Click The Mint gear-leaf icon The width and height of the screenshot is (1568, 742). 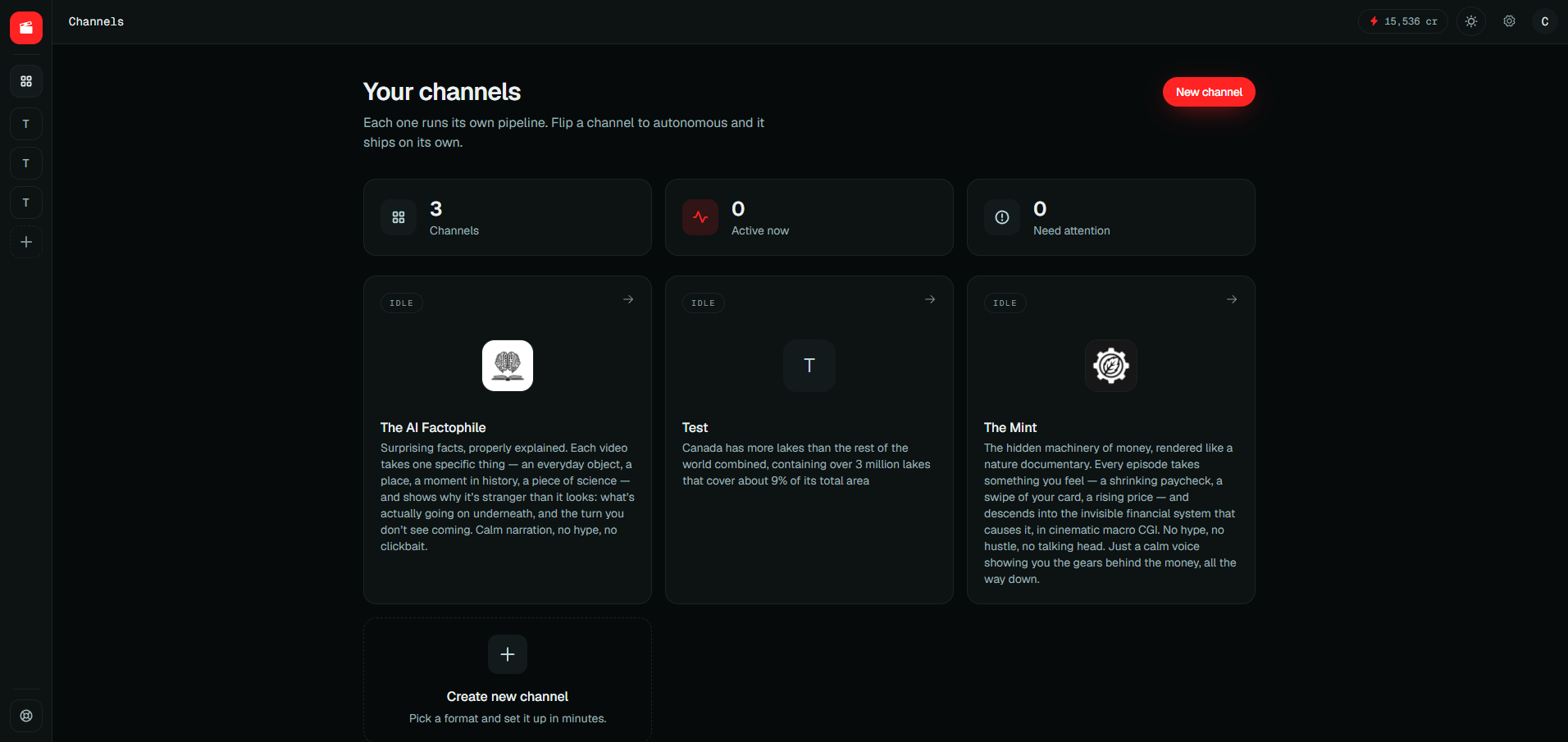pyautogui.click(x=1111, y=366)
